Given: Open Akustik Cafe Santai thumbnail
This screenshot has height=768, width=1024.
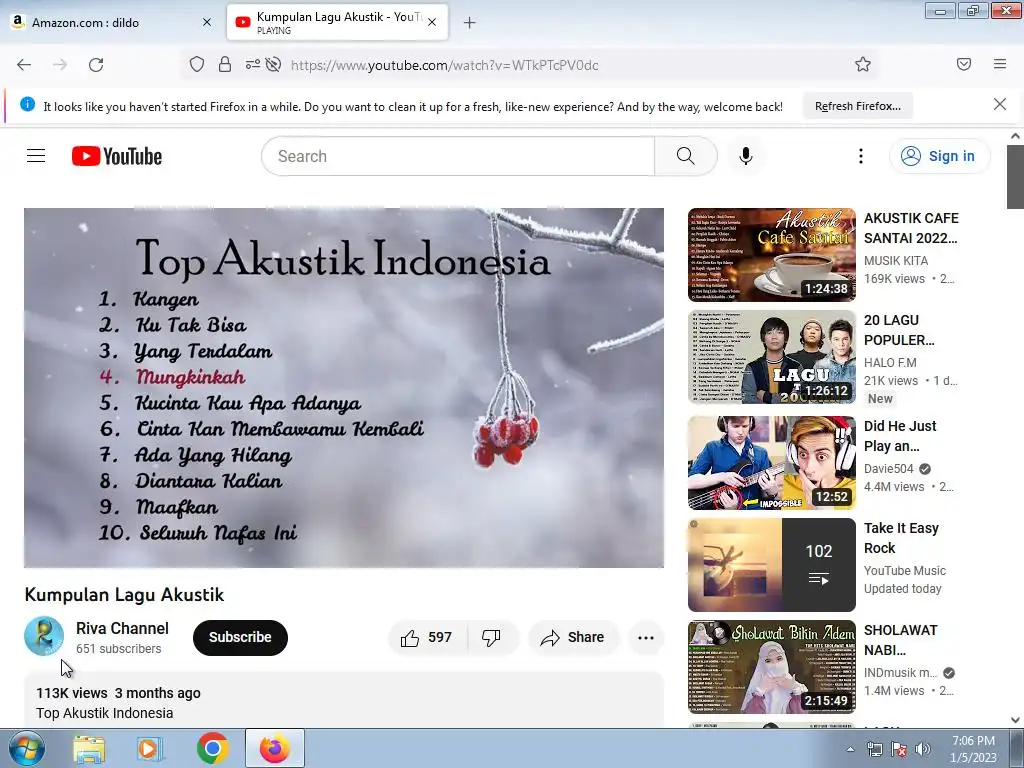Looking at the screenshot, I should pyautogui.click(x=771, y=255).
